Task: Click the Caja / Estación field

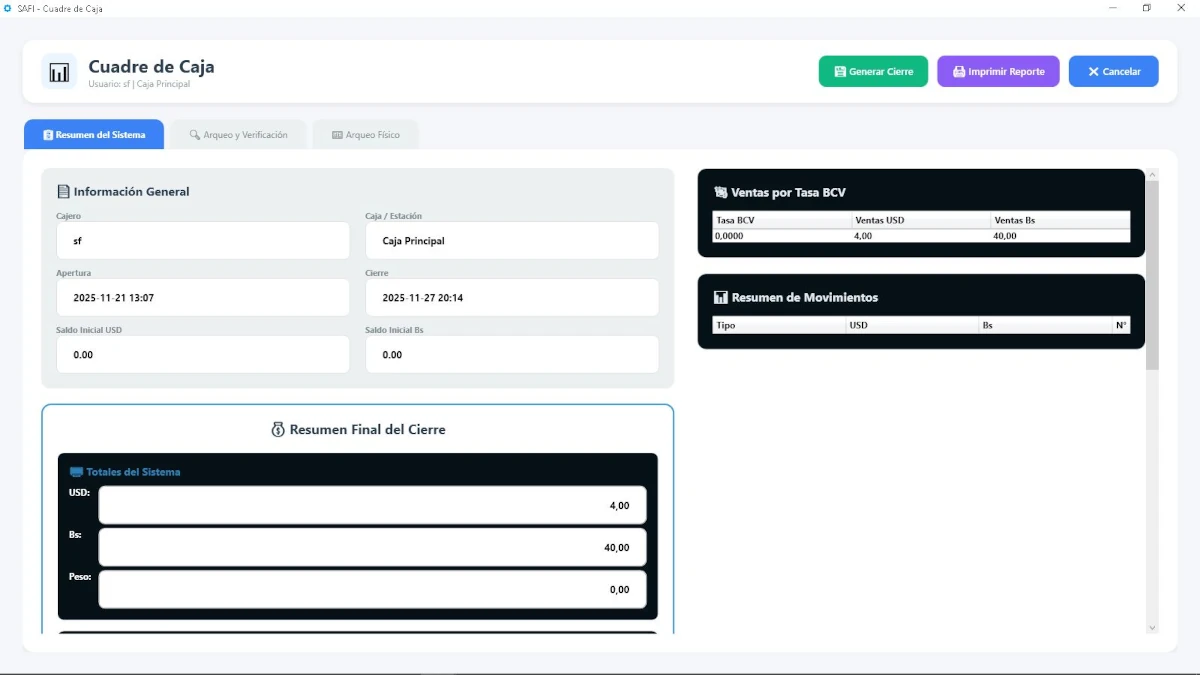Action: (x=511, y=241)
